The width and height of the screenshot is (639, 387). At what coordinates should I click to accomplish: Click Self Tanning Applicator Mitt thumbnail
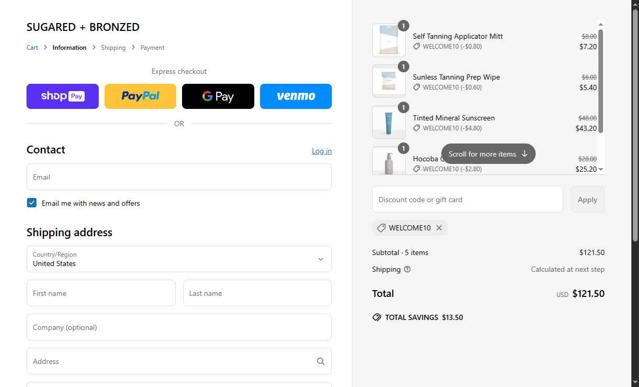click(389, 40)
